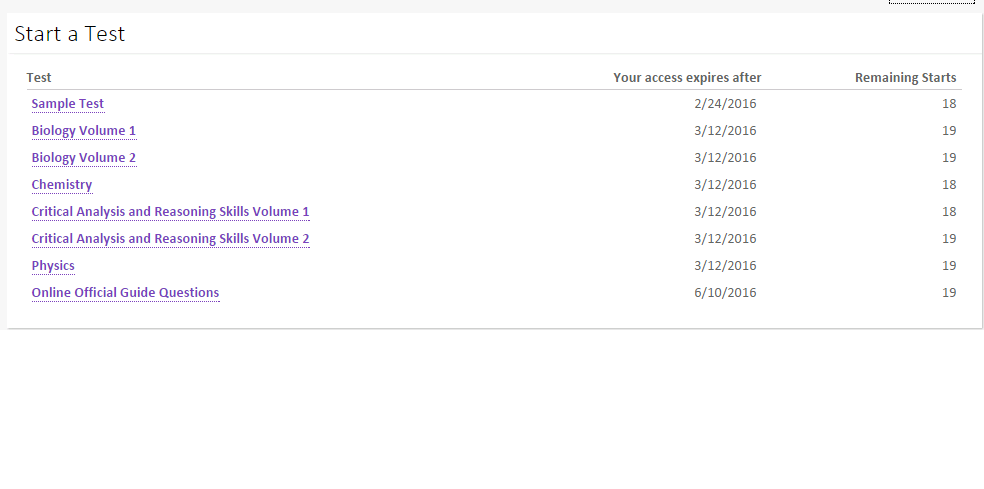This screenshot has height=489, width=984.
Task: Click the Sample Test remaining starts value
Action: pos(949,104)
